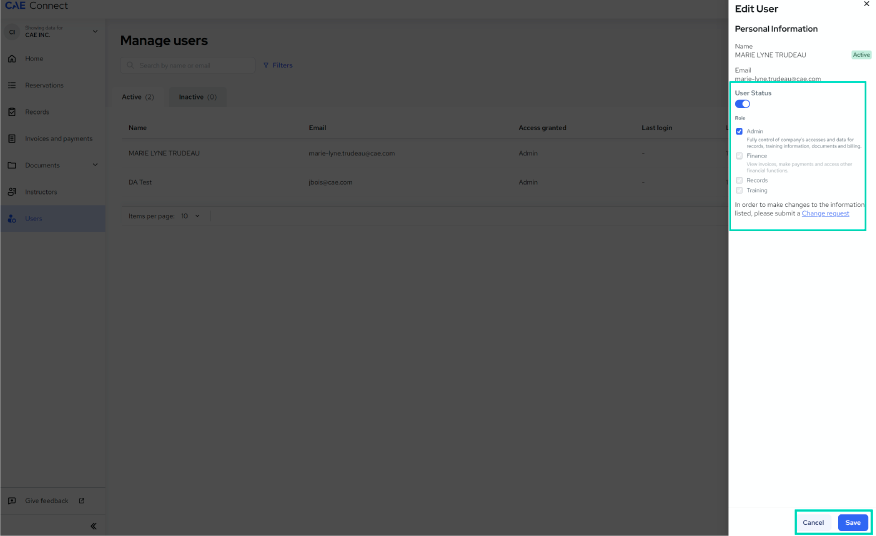Click the Home icon in sidebar
Viewport: 876px width, 536px height.
[12, 59]
